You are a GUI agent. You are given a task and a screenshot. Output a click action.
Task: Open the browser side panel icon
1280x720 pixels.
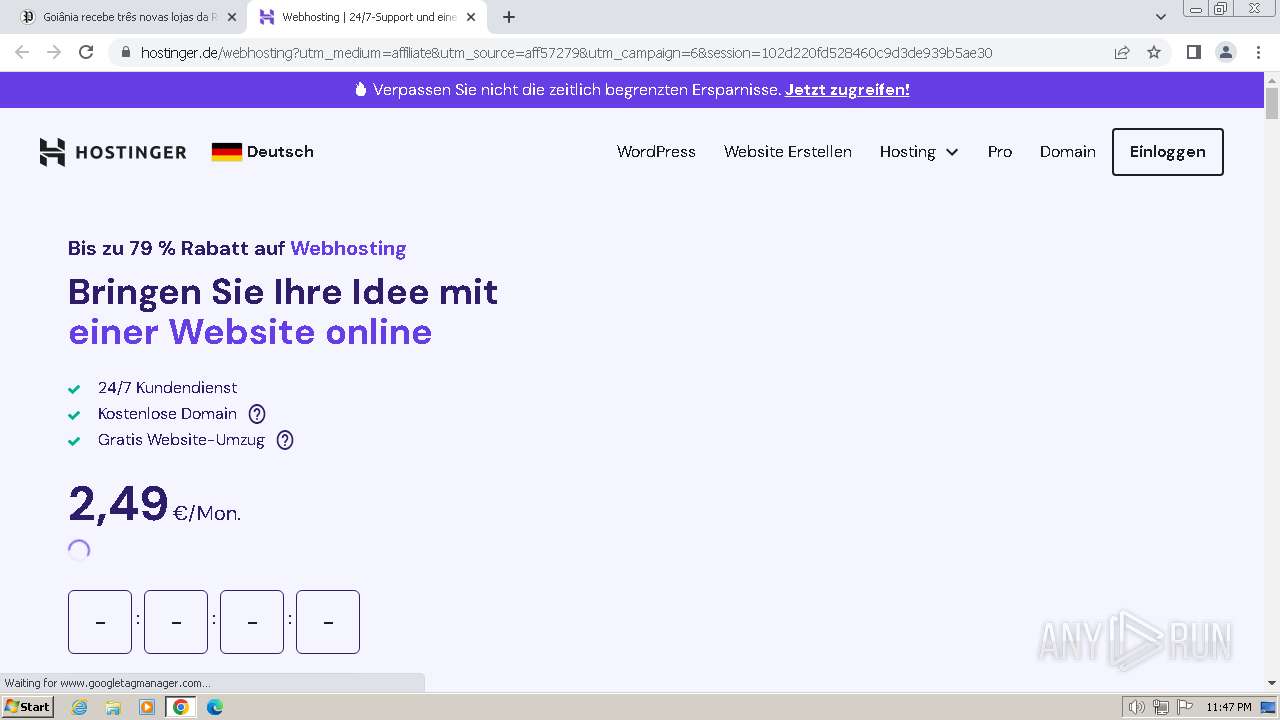(x=1193, y=52)
